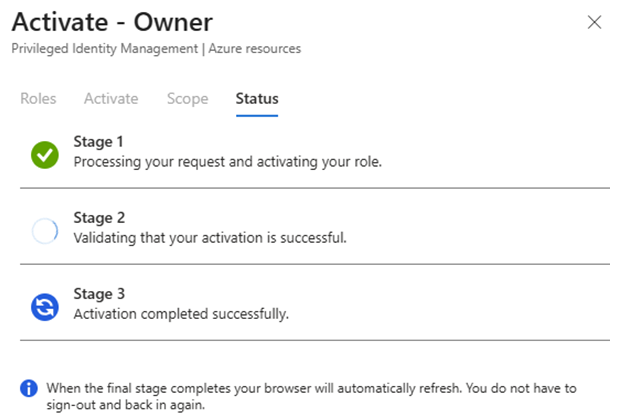
Task: Click the 'Azure resources' subtitle text
Action: (254, 48)
